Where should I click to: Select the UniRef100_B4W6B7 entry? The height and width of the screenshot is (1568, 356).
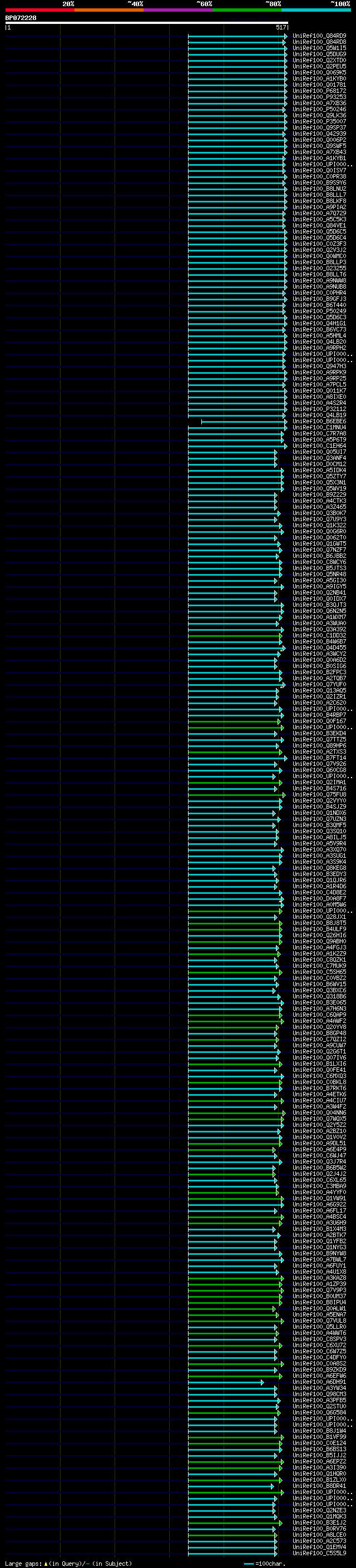[319, 641]
